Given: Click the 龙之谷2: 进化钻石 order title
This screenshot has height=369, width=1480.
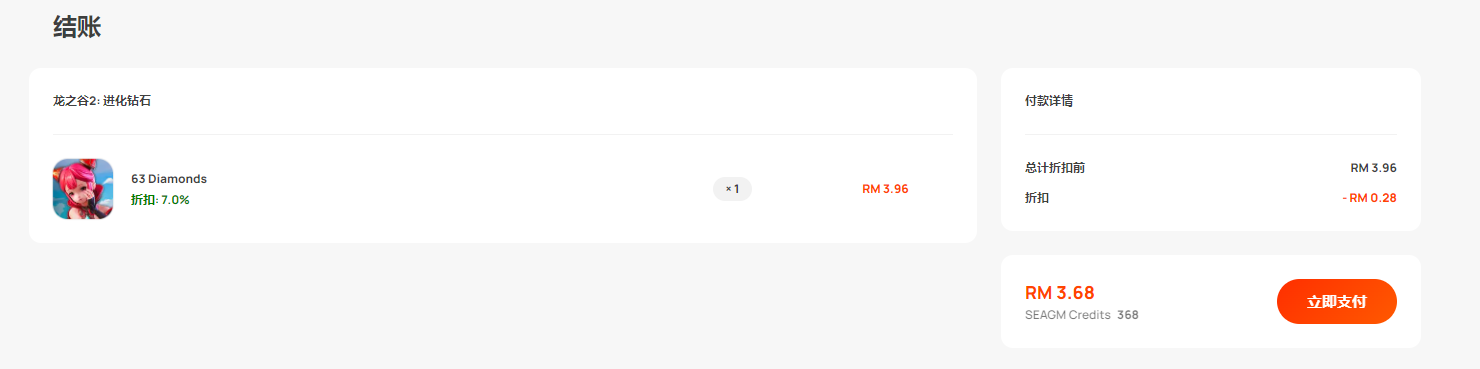Looking at the screenshot, I should tap(102, 101).
